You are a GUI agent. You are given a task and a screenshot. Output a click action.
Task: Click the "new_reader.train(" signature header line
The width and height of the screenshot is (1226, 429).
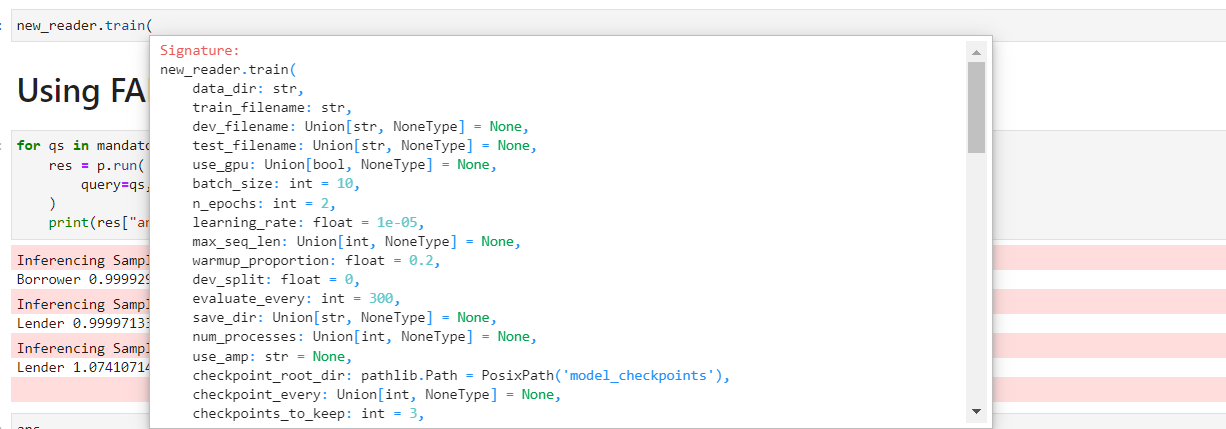tap(228, 69)
